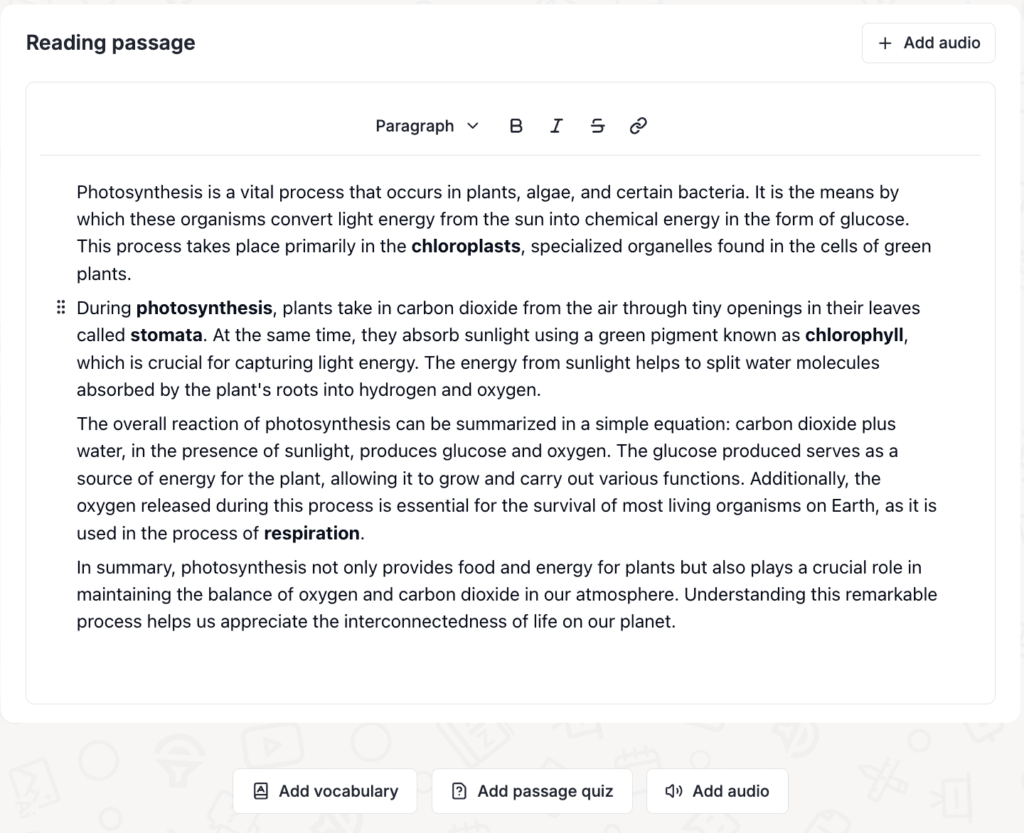Image resolution: width=1024 pixels, height=833 pixels.
Task: Click the bold word 'photosynthesis' in the second paragraph
Action: click(x=204, y=308)
